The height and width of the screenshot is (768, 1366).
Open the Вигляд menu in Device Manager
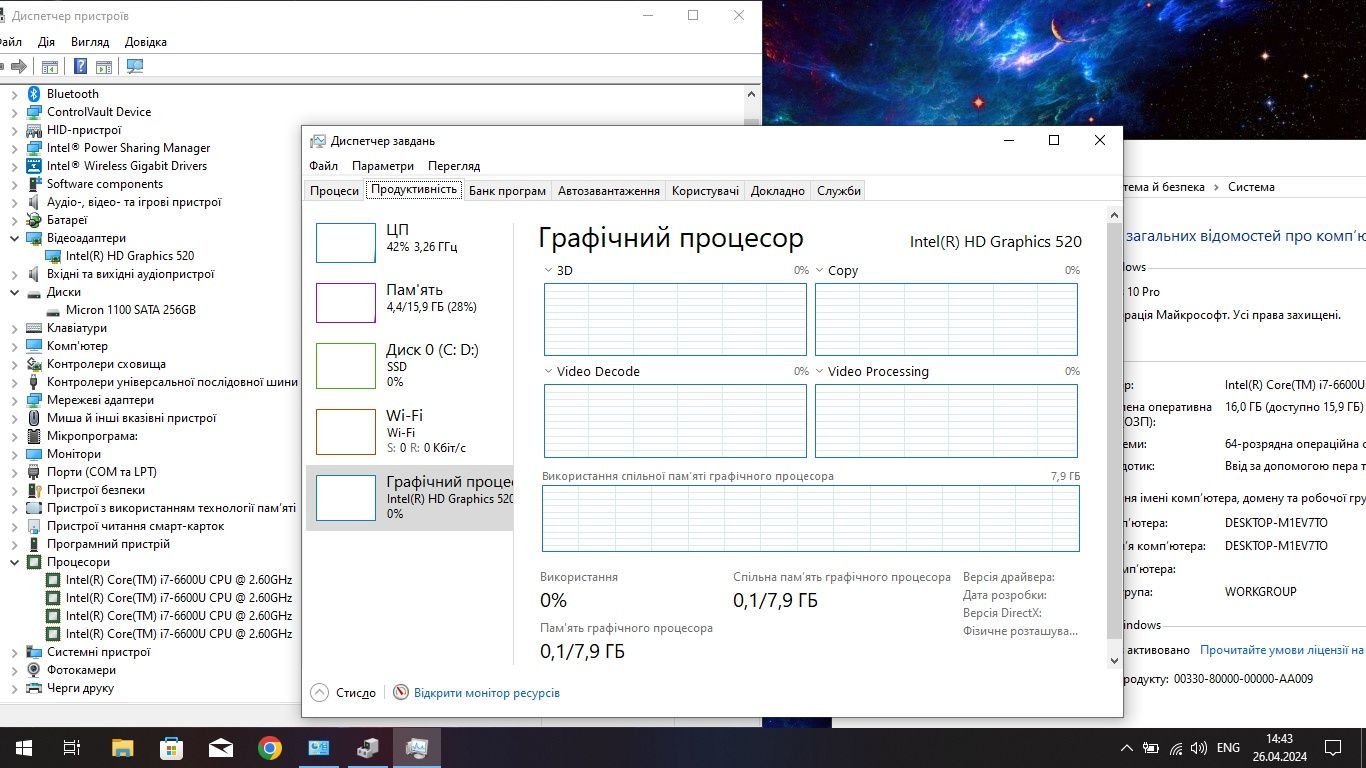90,42
